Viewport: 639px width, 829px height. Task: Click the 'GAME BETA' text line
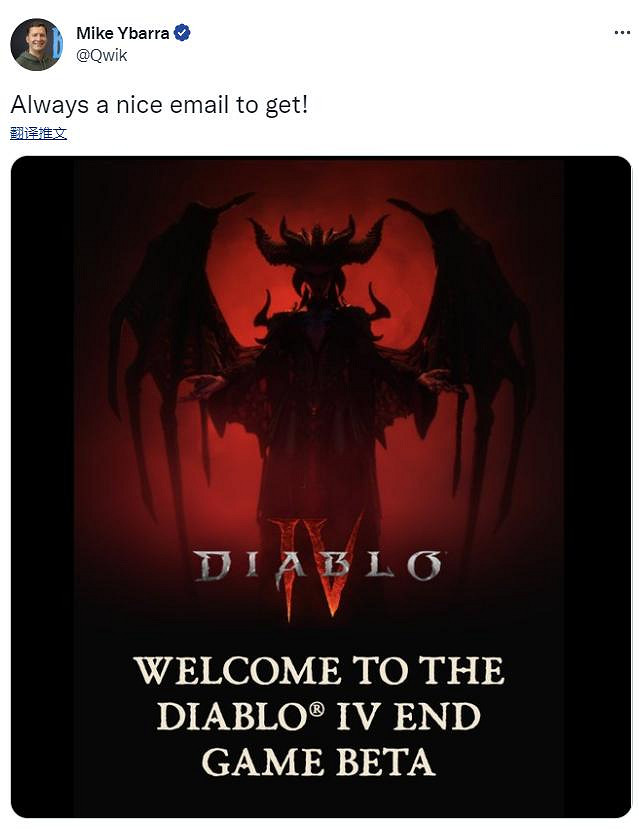(319, 762)
